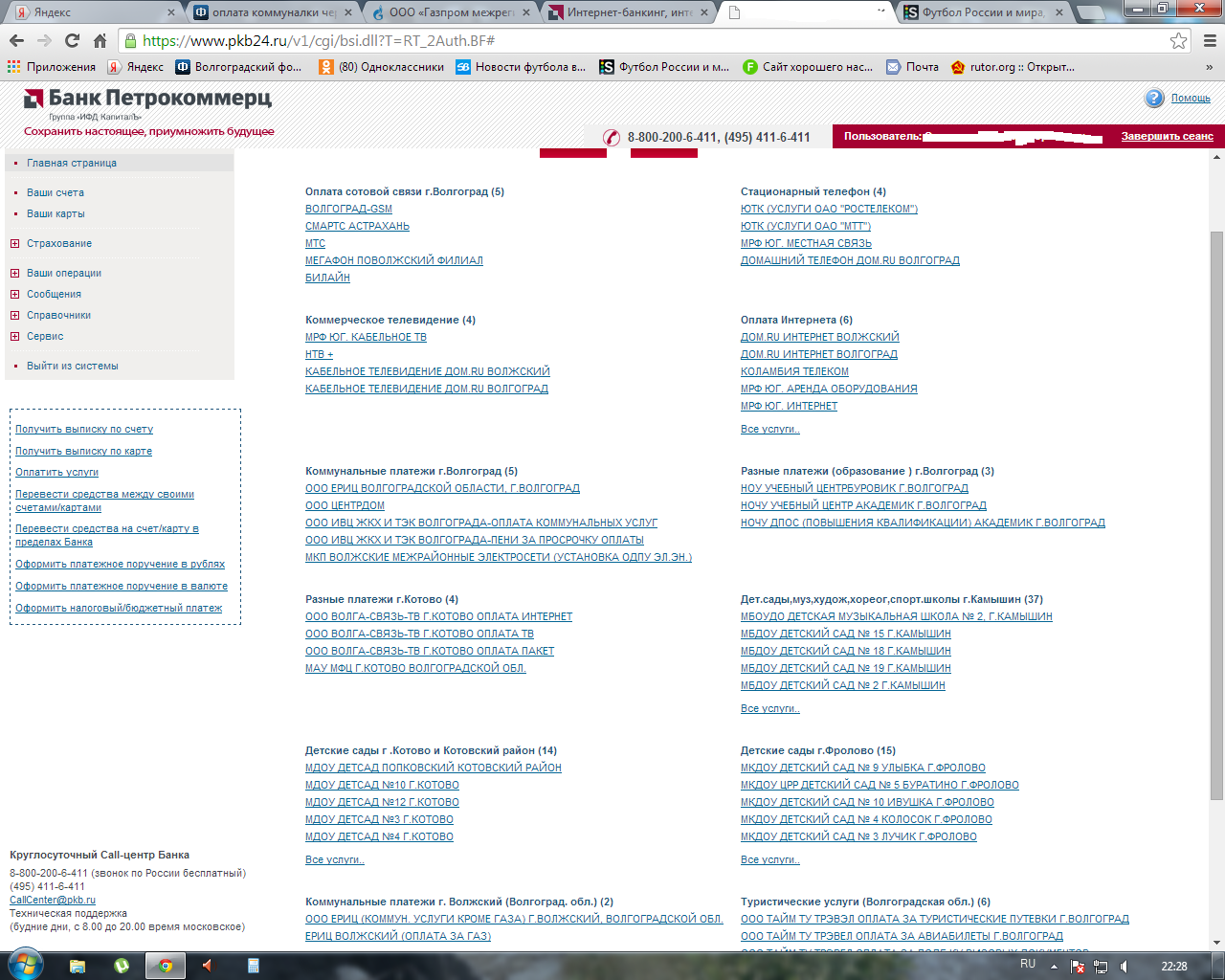
Task: Open Главная страница in the left menu
Action: (72, 163)
